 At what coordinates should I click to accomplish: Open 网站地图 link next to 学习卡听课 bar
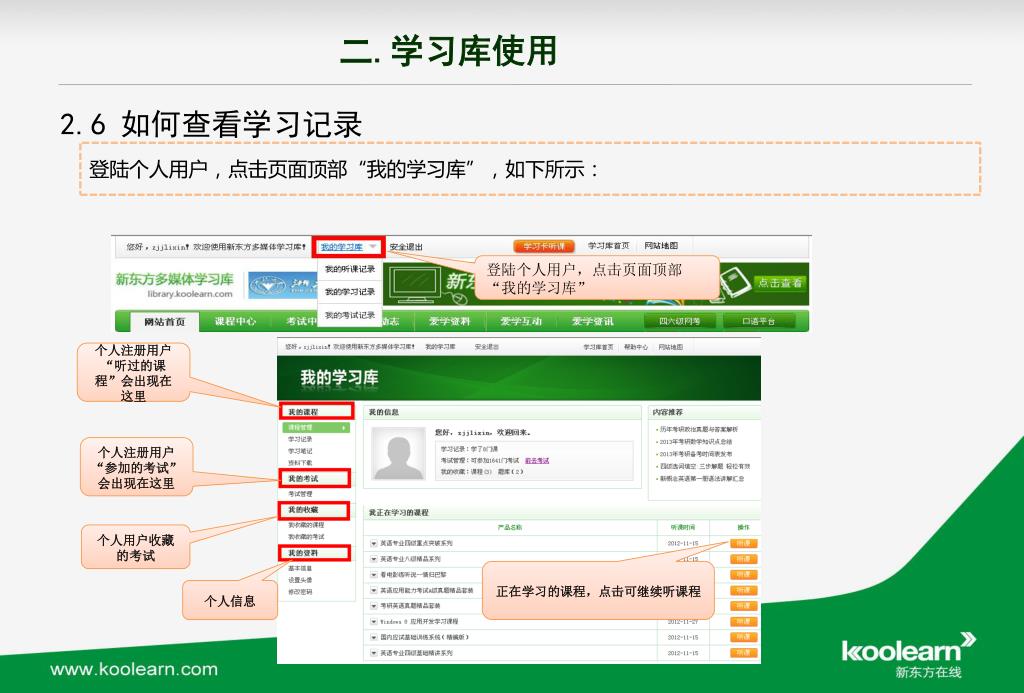[x=661, y=246]
